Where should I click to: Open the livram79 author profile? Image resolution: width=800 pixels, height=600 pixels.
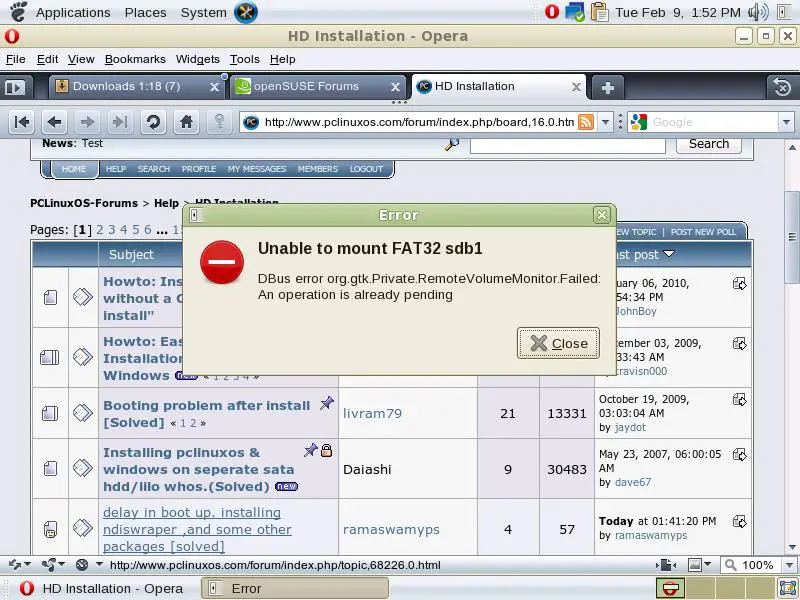[x=372, y=413]
